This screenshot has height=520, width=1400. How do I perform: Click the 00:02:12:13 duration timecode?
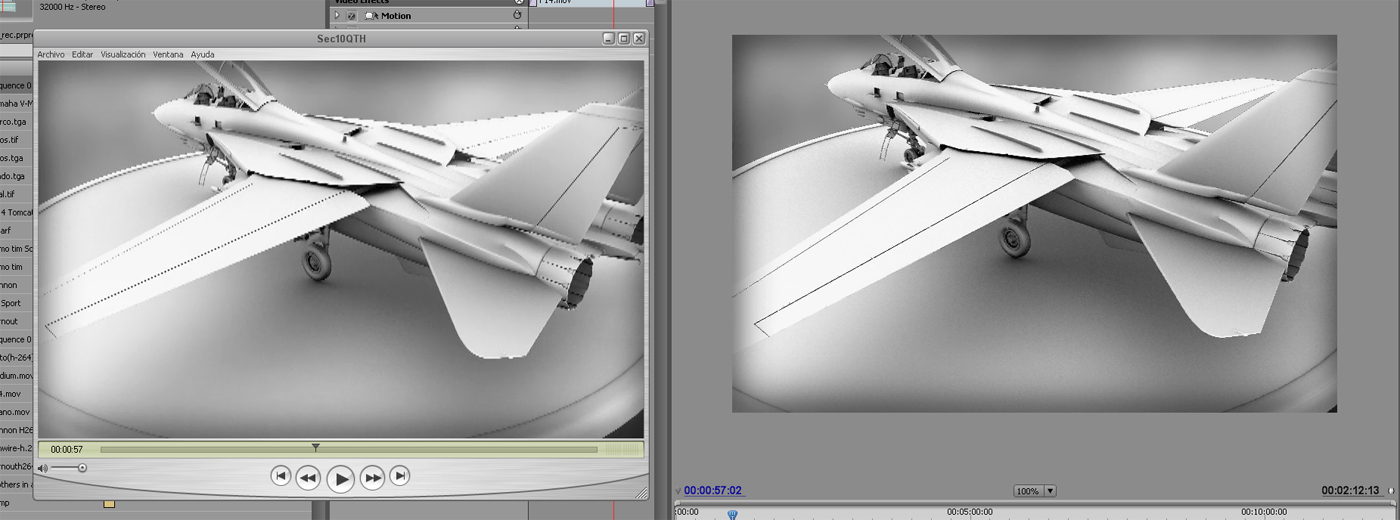coord(1350,491)
